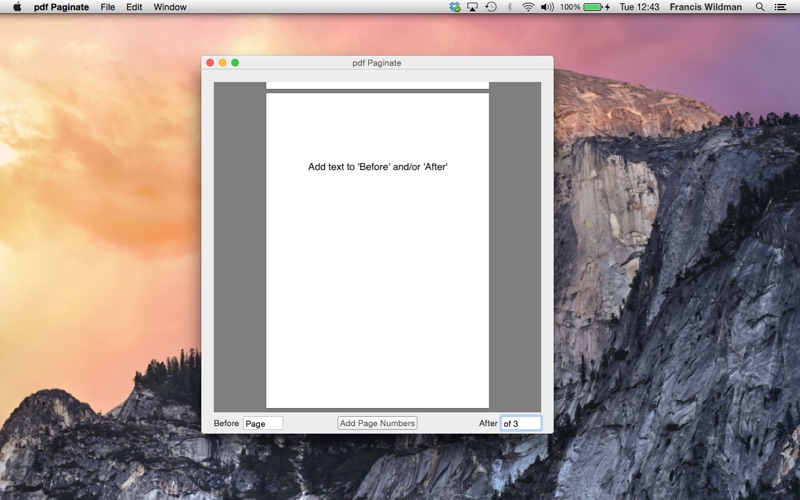Open Spotlight search magnifier
Image resolution: width=800 pixels, height=500 pixels.
tap(760, 7)
